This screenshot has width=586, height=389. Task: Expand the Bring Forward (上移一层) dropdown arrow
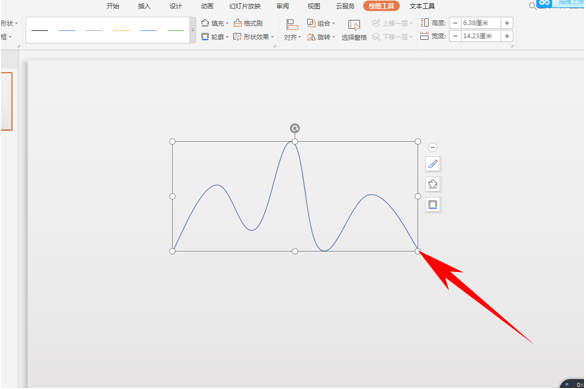411,24
